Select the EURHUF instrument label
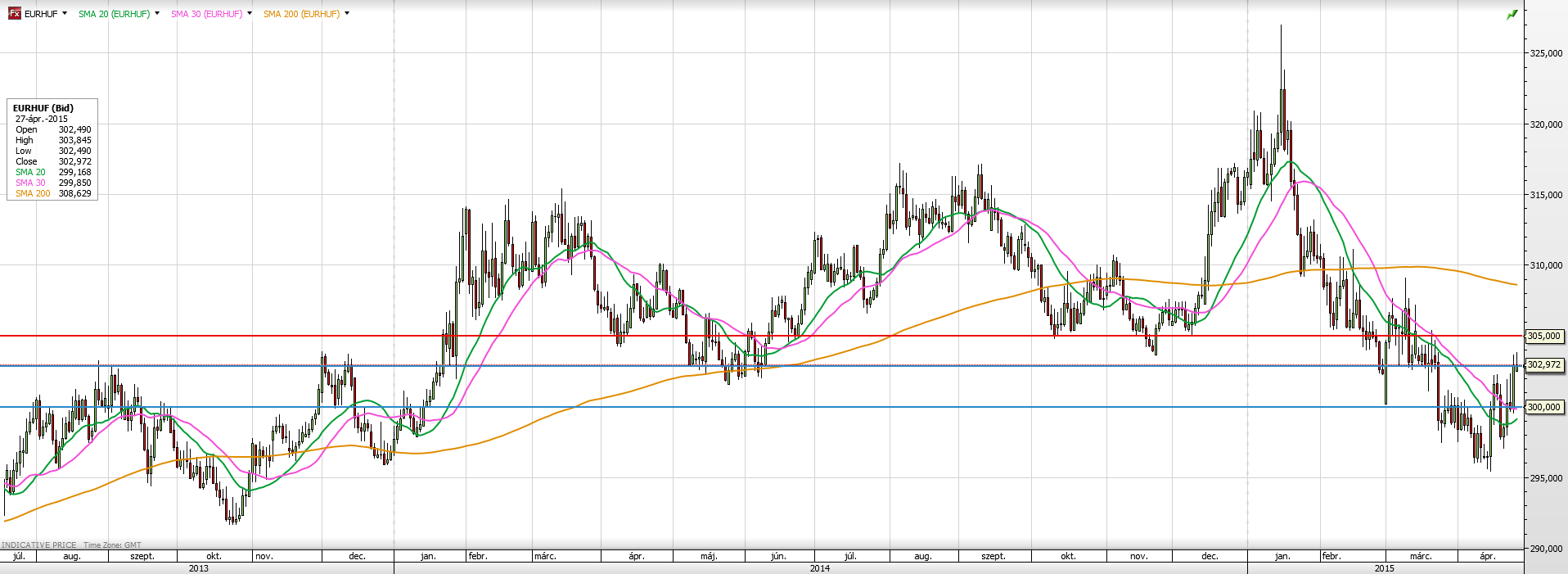1568x574 pixels. point(41,15)
